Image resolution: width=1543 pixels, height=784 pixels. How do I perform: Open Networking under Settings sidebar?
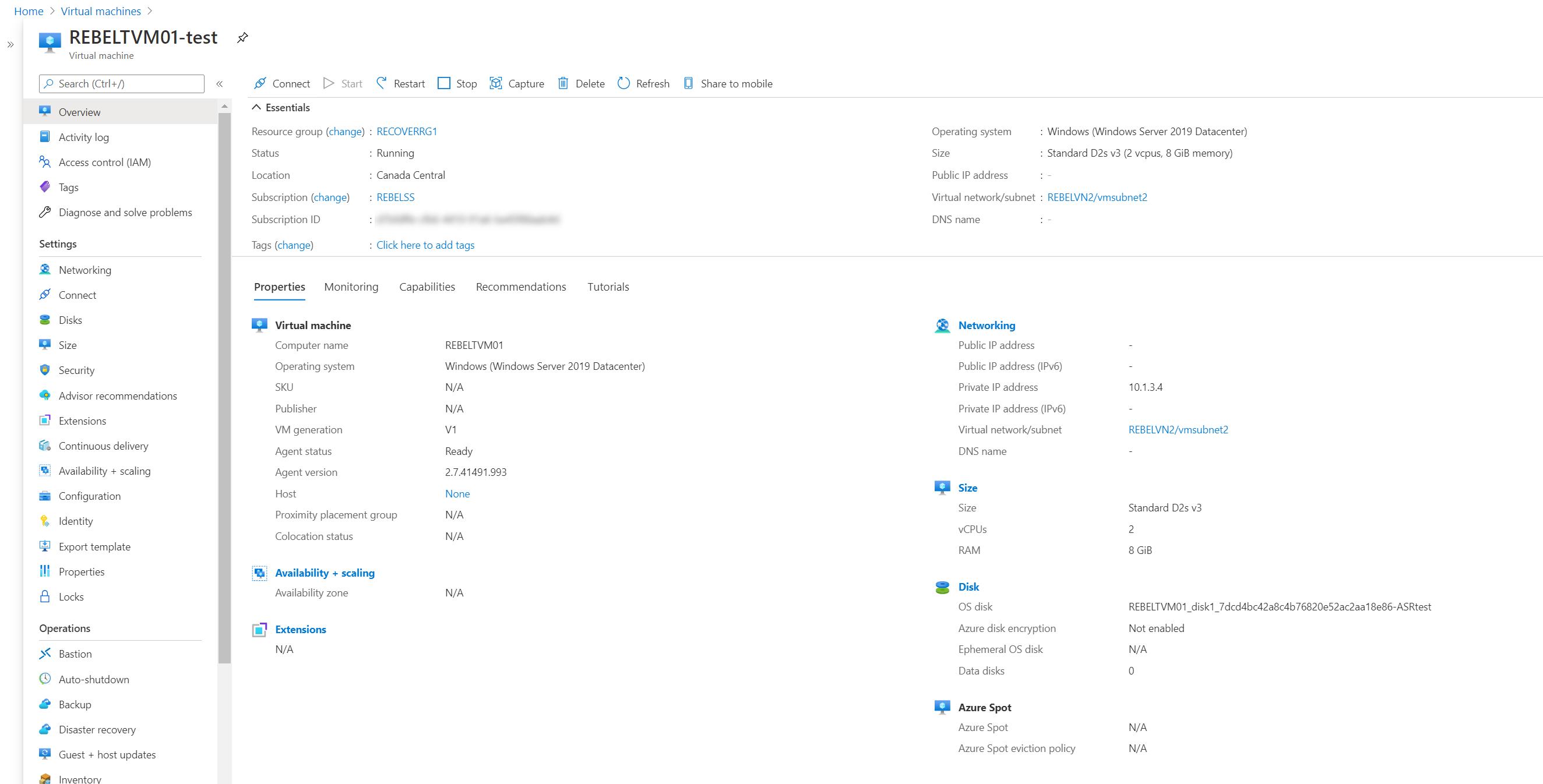click(84, 270)
